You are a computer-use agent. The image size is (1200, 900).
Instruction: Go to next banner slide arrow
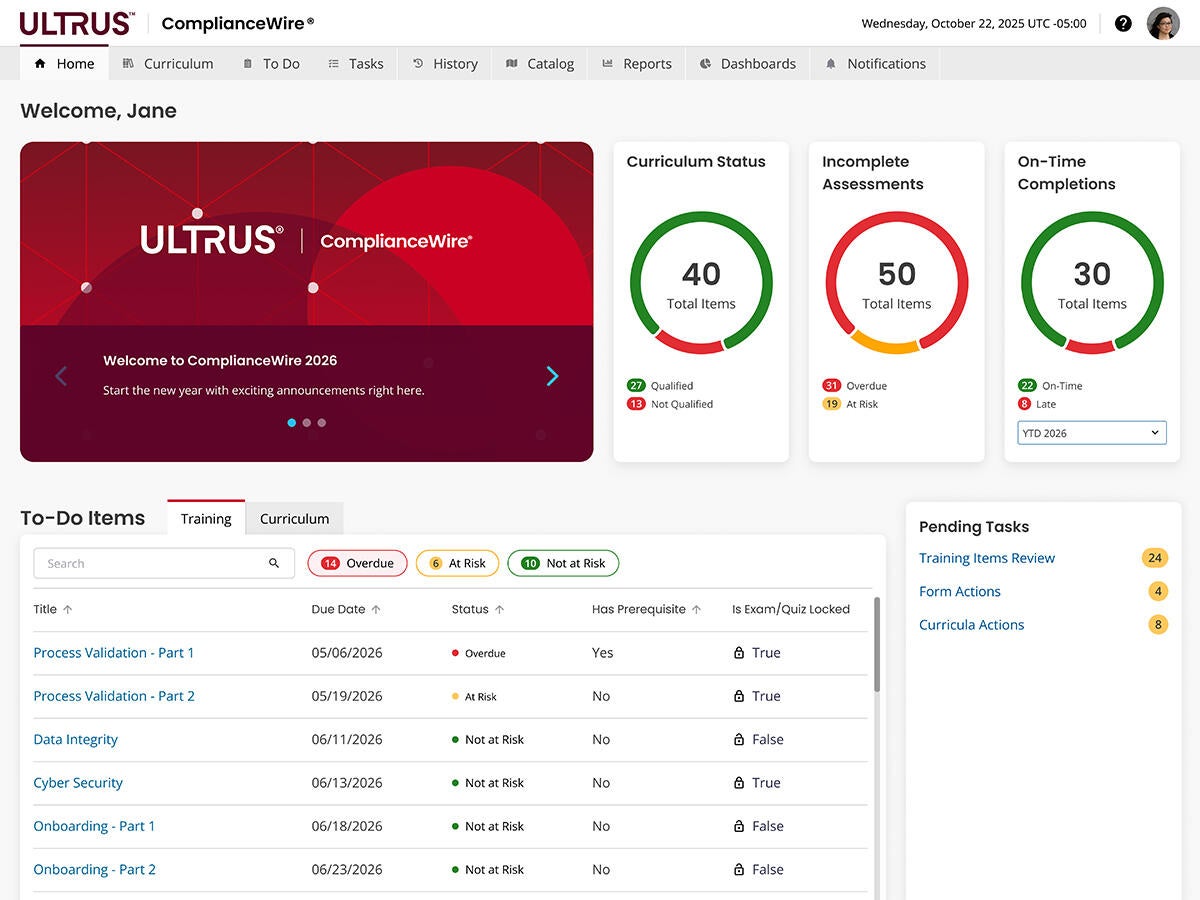(552, 376)
